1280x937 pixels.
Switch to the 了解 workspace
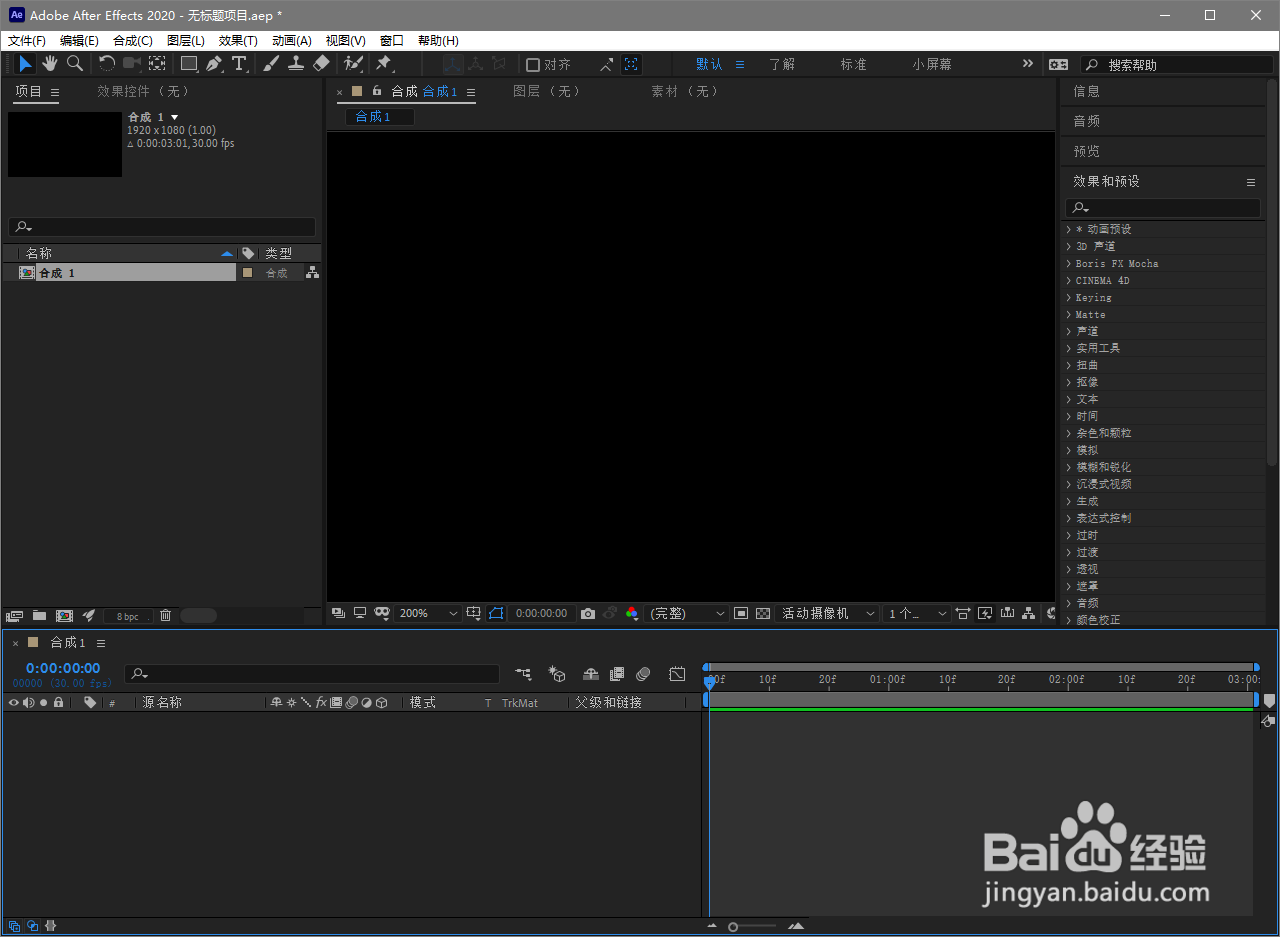click(x=782, y=64)
